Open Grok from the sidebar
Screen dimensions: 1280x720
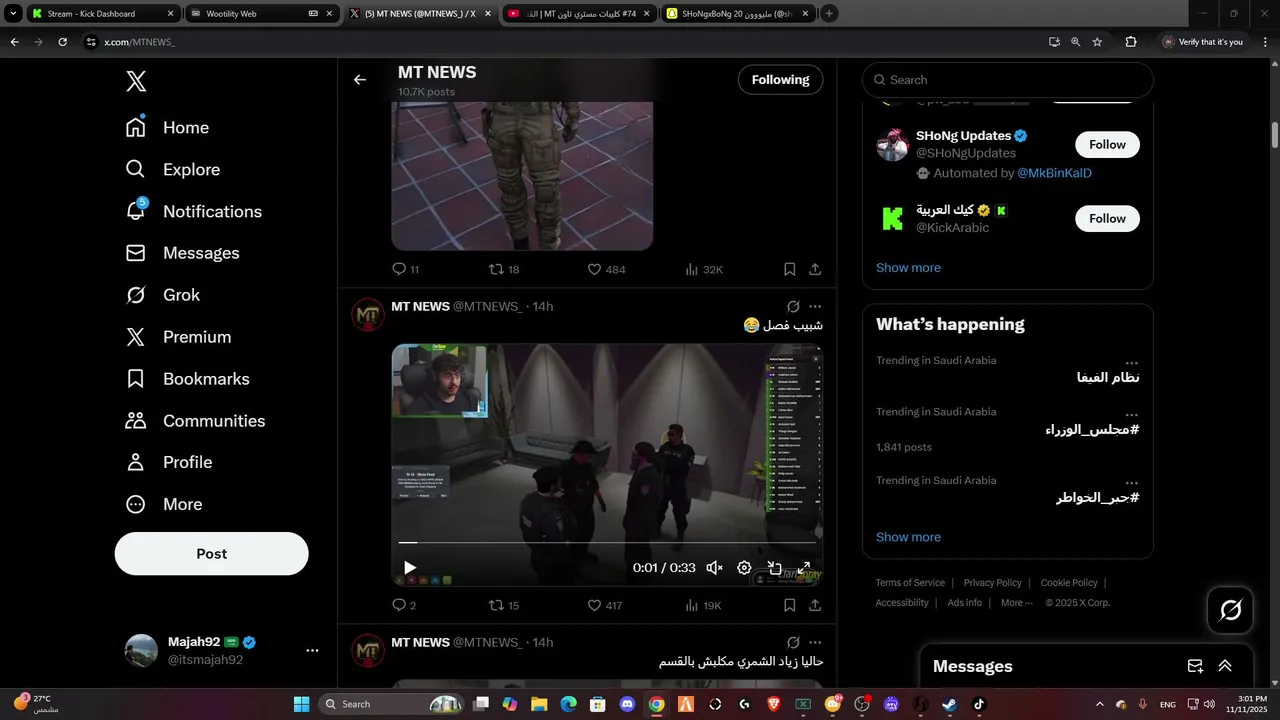(162, 295)
